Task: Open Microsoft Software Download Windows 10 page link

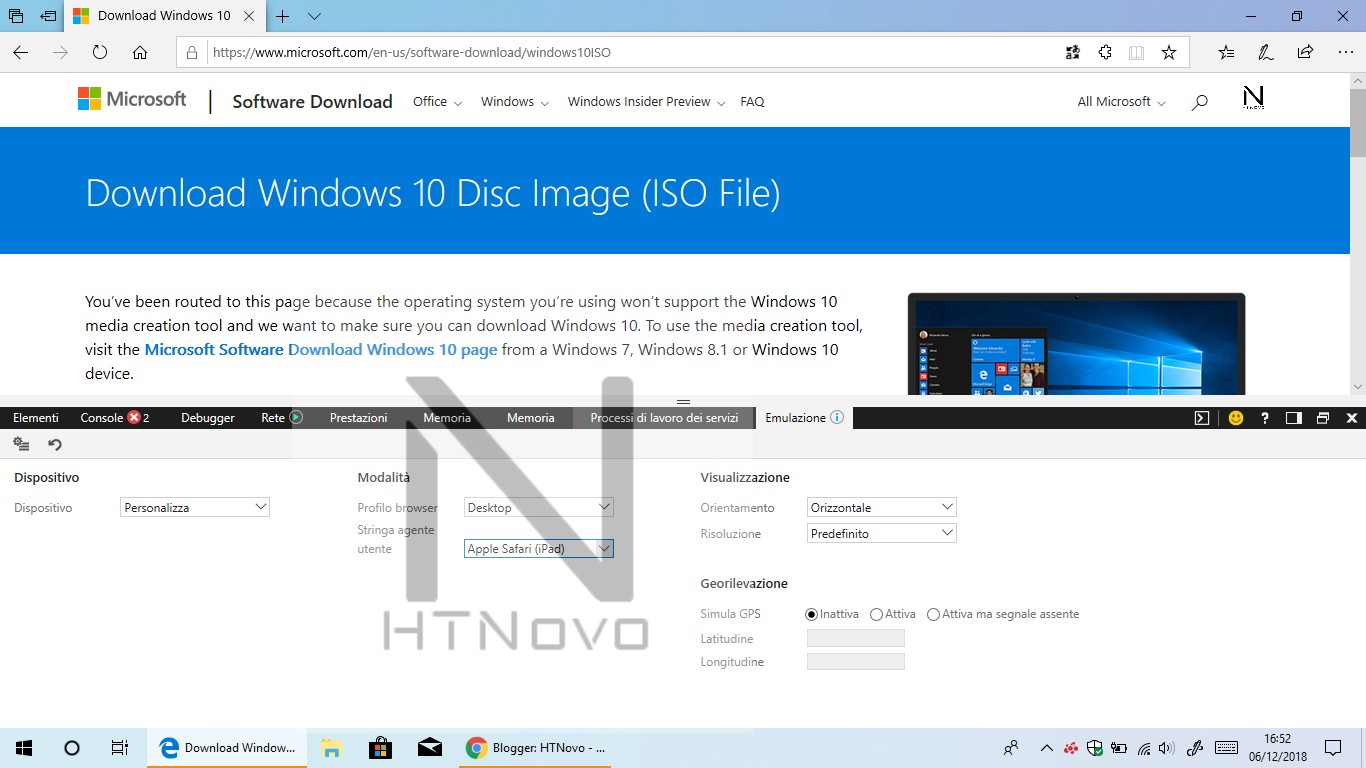Action: (x=321, y=349)
